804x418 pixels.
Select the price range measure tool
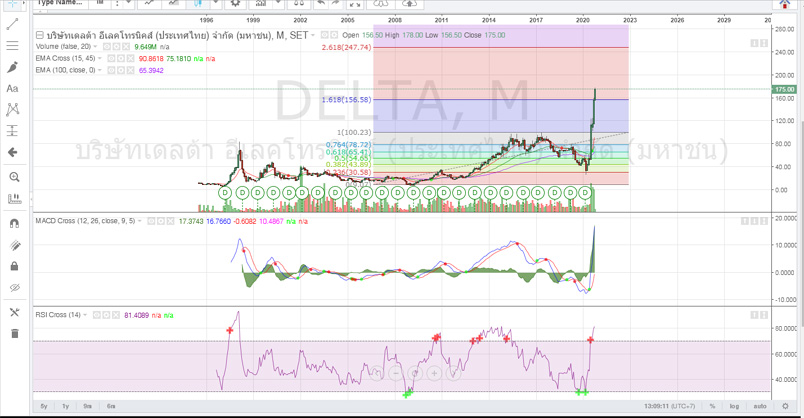[13, 131]
